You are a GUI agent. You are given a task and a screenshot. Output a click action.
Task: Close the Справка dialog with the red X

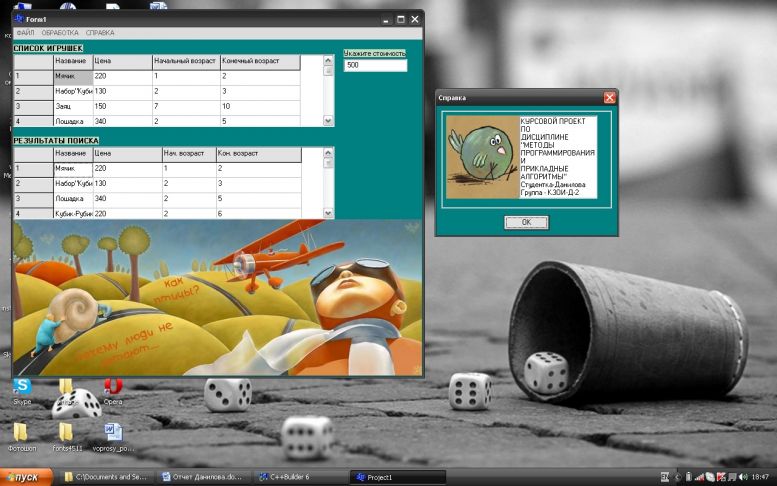(x=610, y=98)
